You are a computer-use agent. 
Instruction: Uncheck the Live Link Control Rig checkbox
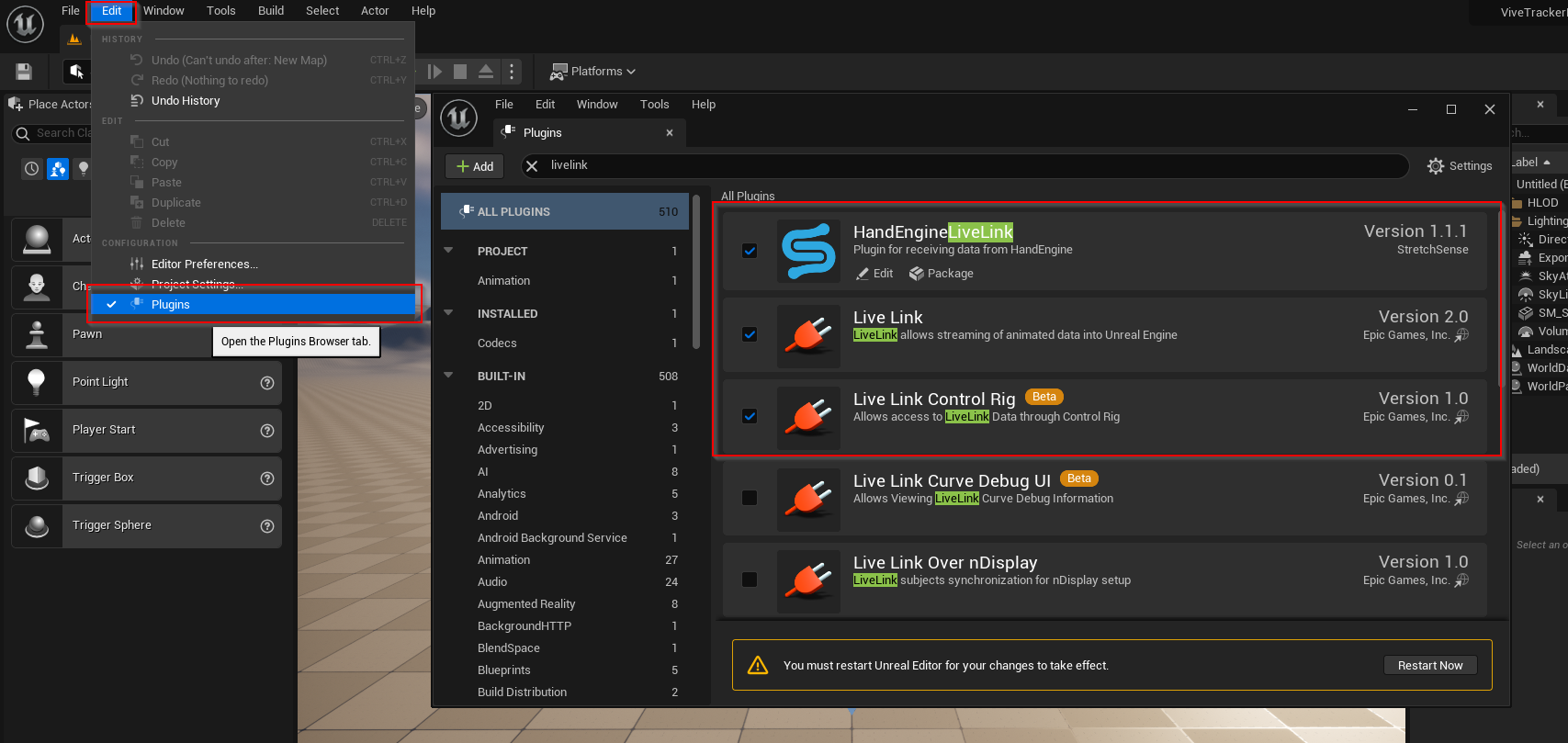tap(750, 416)
